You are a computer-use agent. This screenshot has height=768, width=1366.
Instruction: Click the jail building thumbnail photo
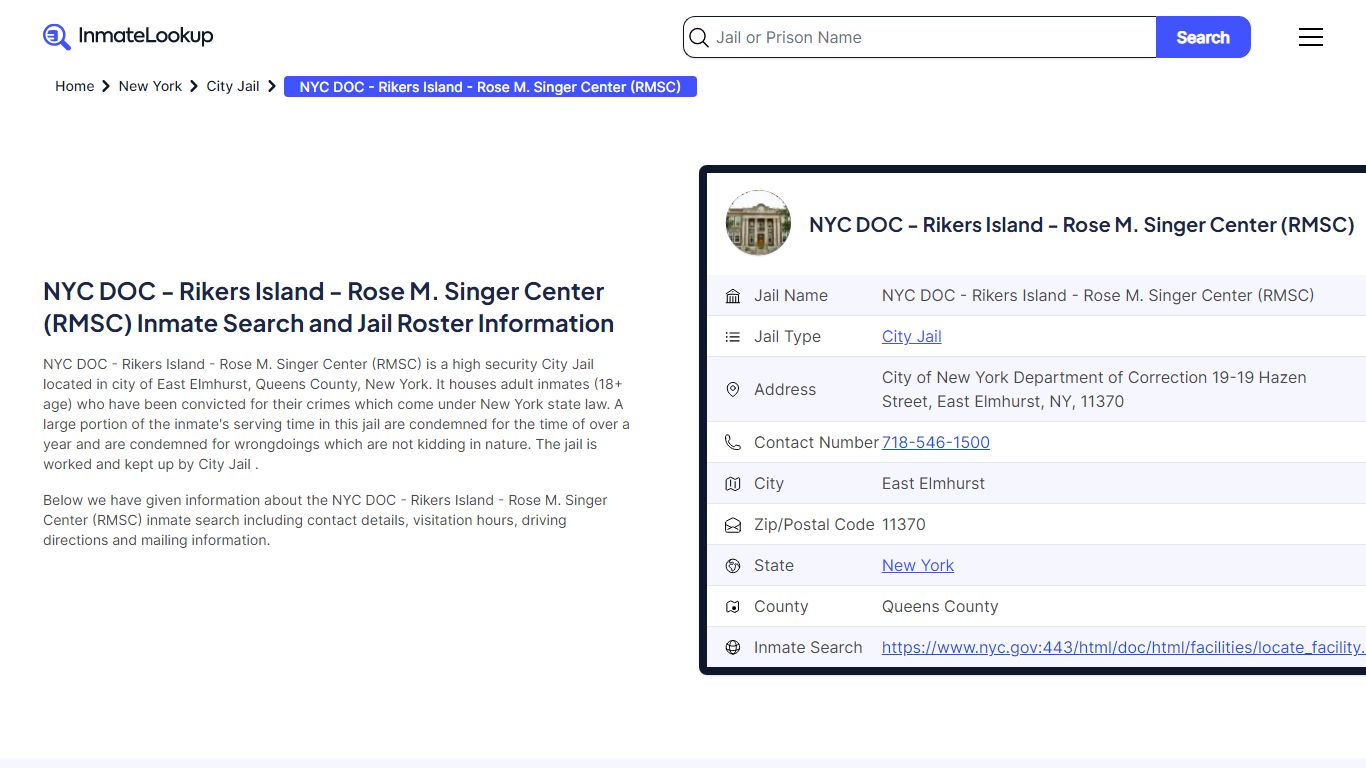click(x=758, y=223)
